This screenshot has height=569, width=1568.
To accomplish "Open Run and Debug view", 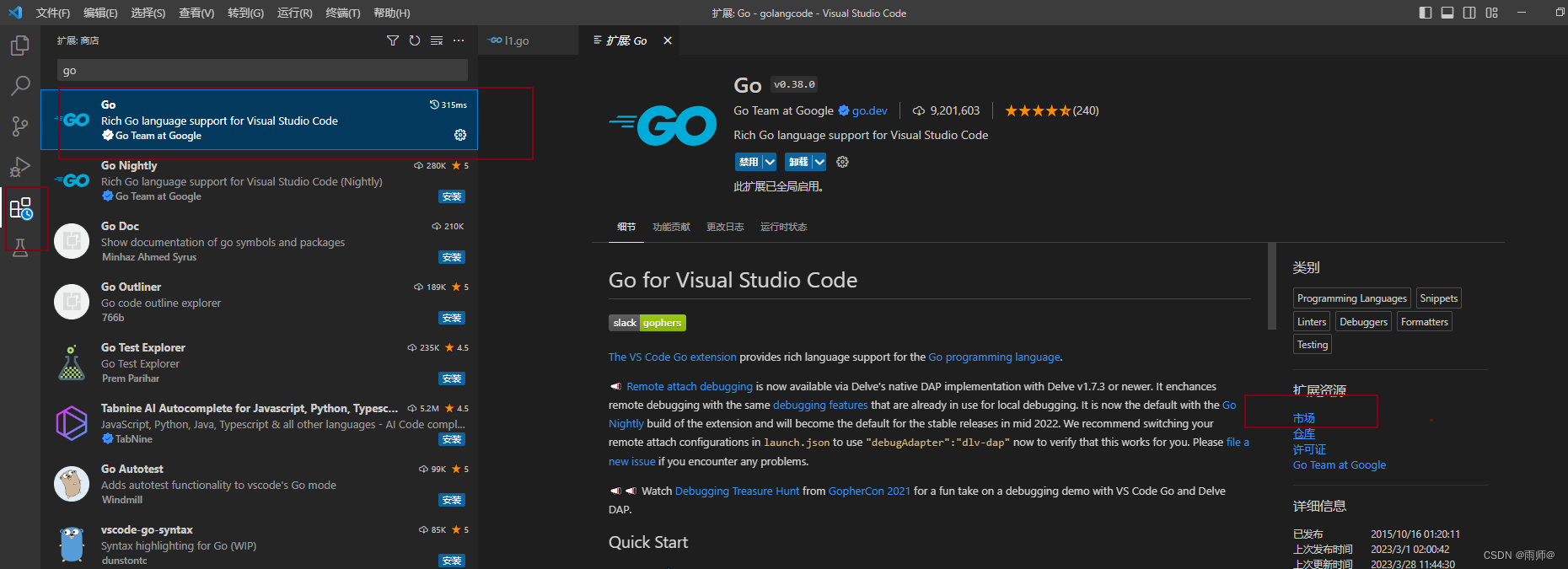I will click(20, 166).
